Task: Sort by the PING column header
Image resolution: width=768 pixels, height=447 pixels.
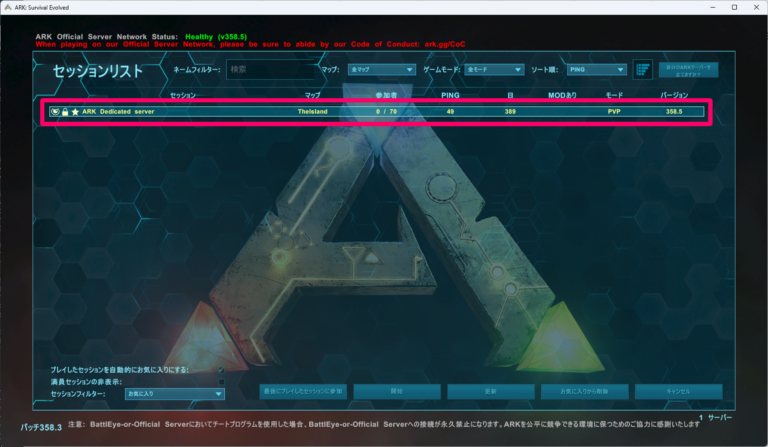Action: [x=450, y=95]
